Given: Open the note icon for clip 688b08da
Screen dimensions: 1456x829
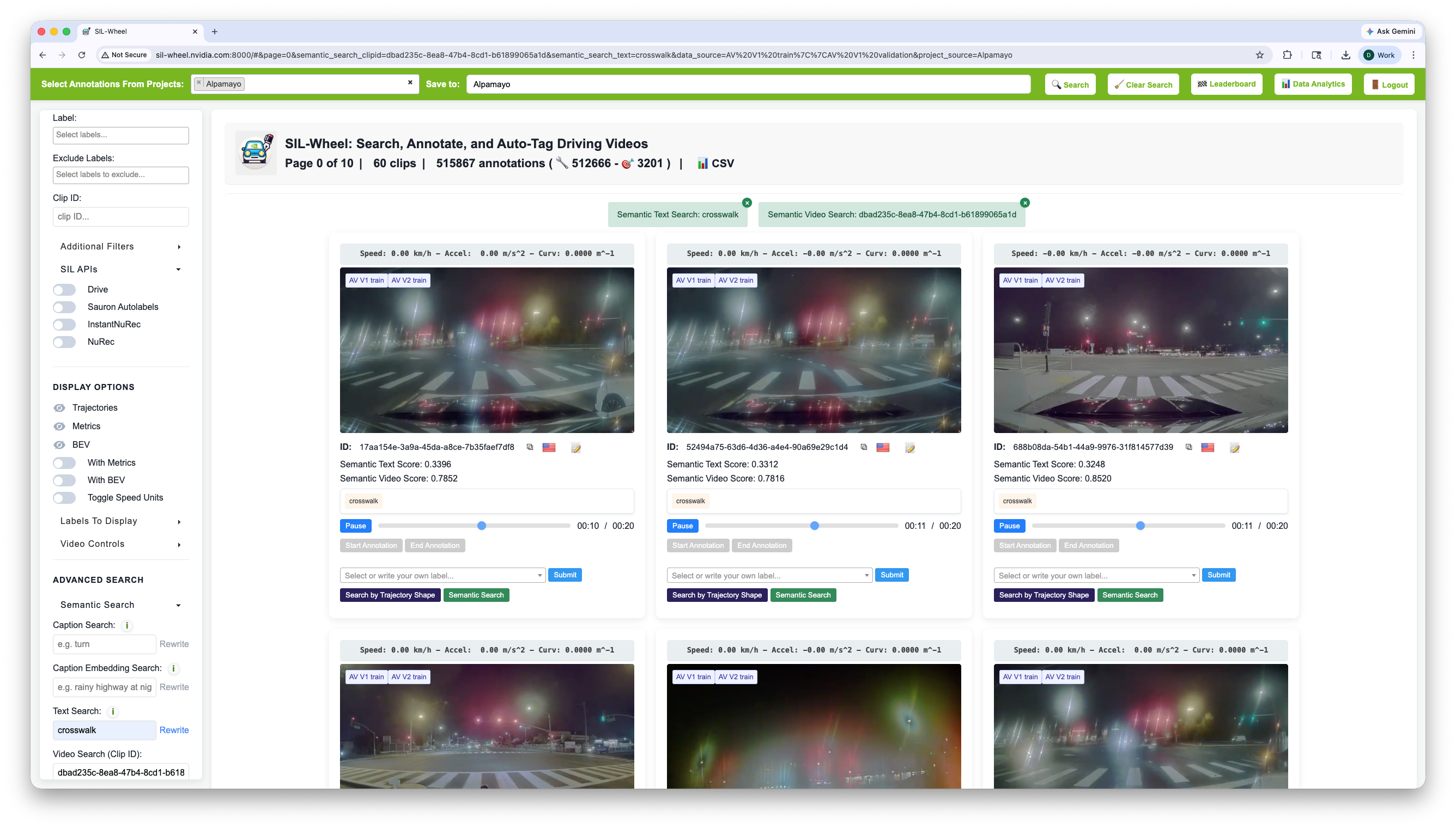Looking at the screenshot, I should coord(1235,448).
